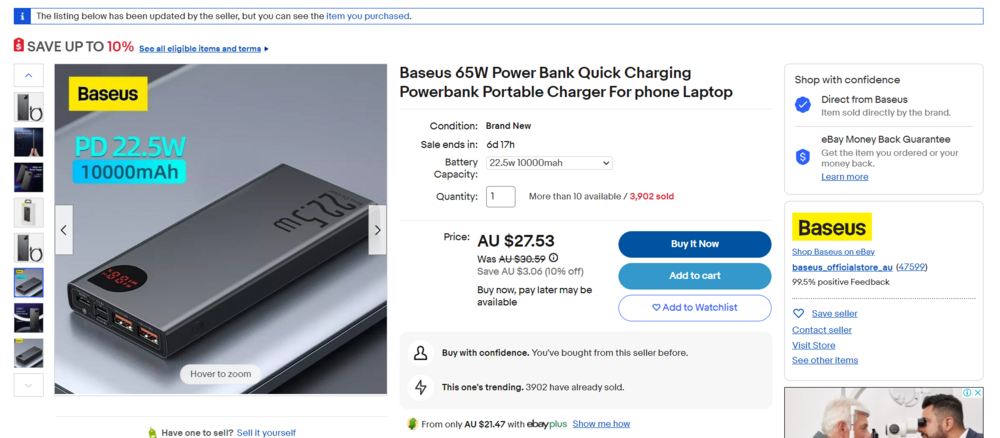Click heart icon next to Save seller
The width and height of the screenshot is (1000, 438).
(799, 313)
